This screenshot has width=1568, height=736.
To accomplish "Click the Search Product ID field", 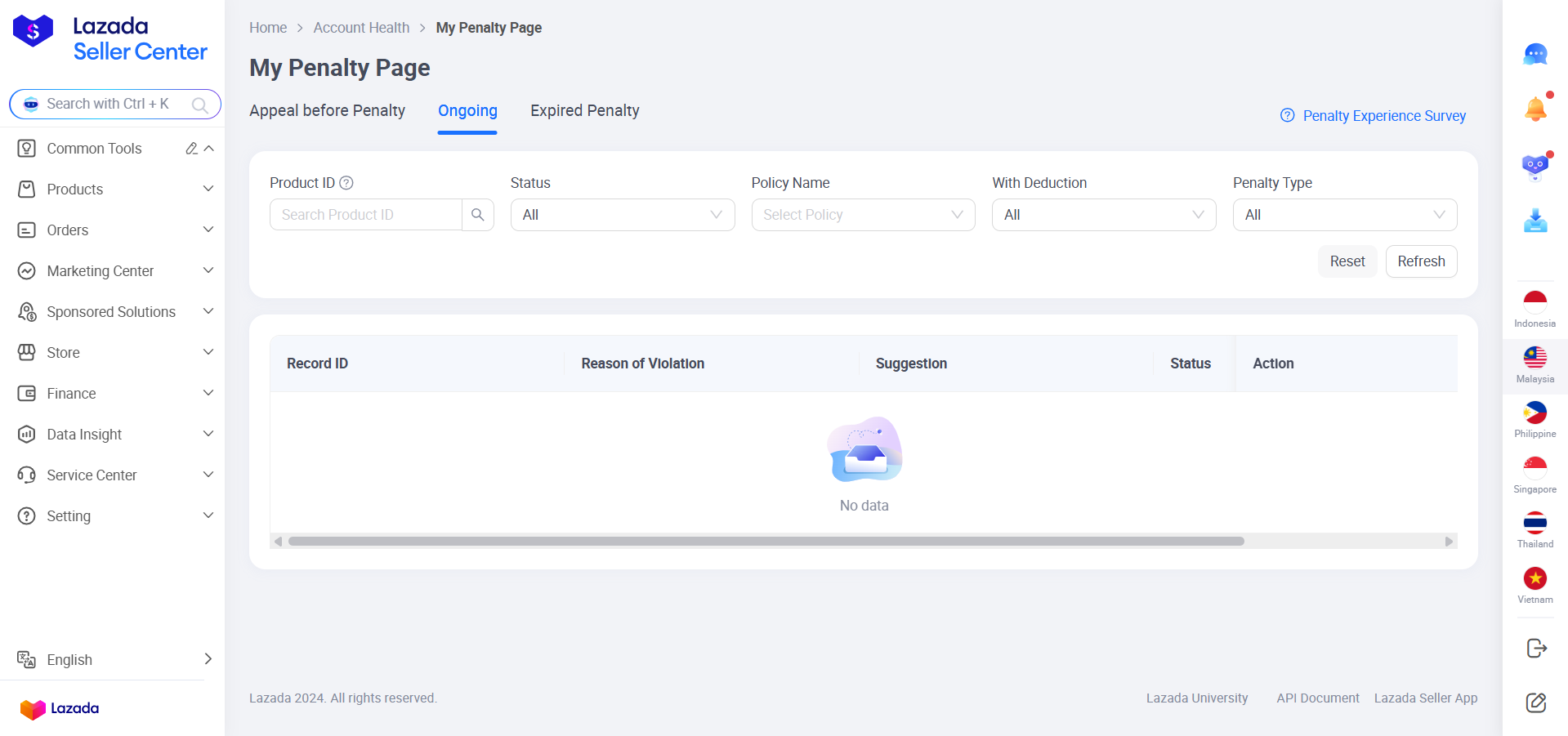I will pyautogui.click(x=365, y=215).
